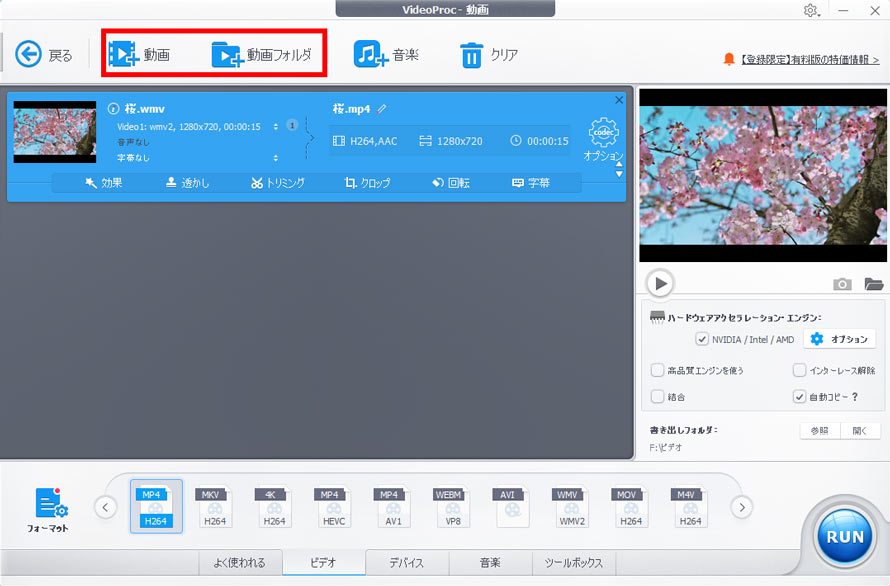The width and height of the screenshot is (890, 586).
Task: Select MOV H264 output format
Action: click(631, 507)
